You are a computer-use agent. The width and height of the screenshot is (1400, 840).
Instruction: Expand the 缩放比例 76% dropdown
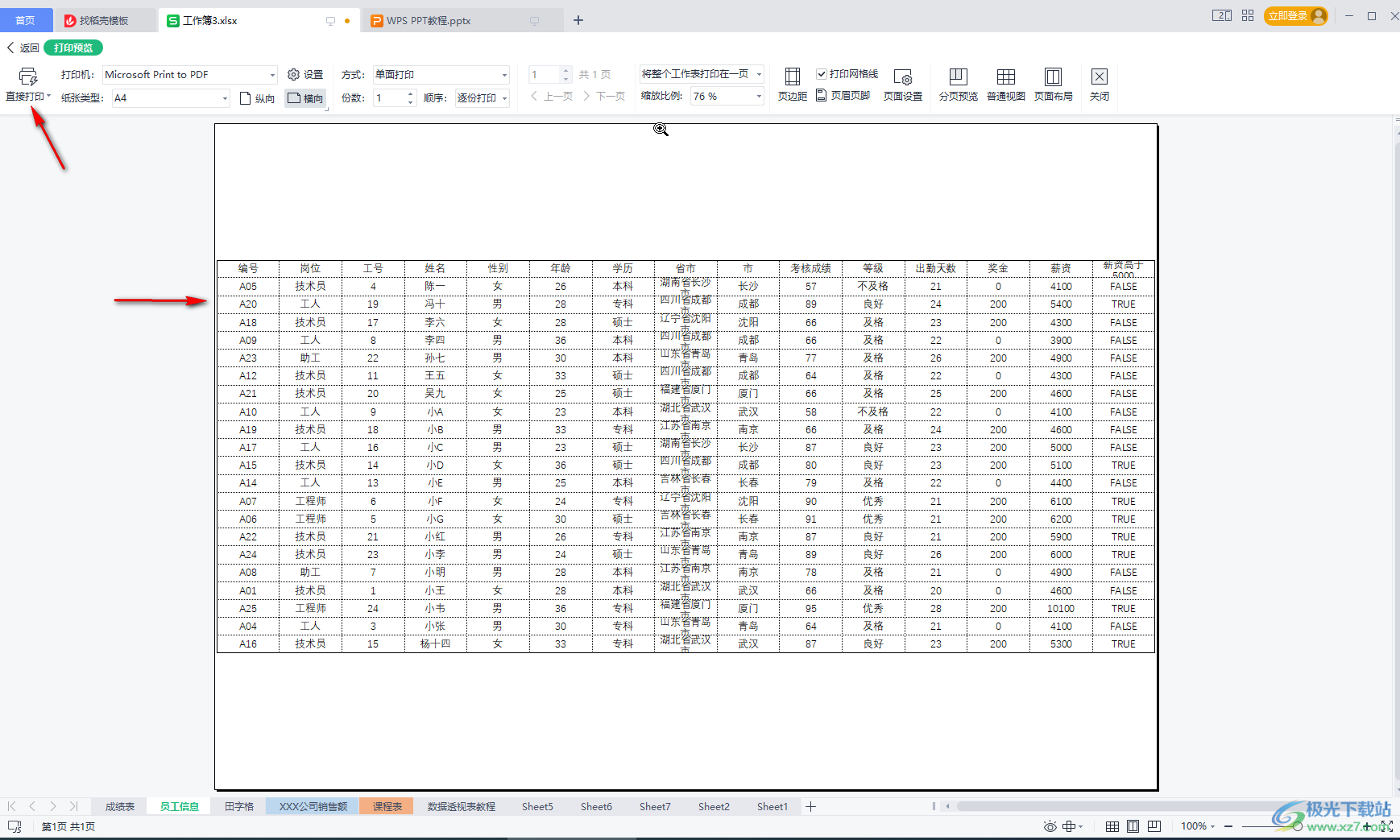click(759, 97)
